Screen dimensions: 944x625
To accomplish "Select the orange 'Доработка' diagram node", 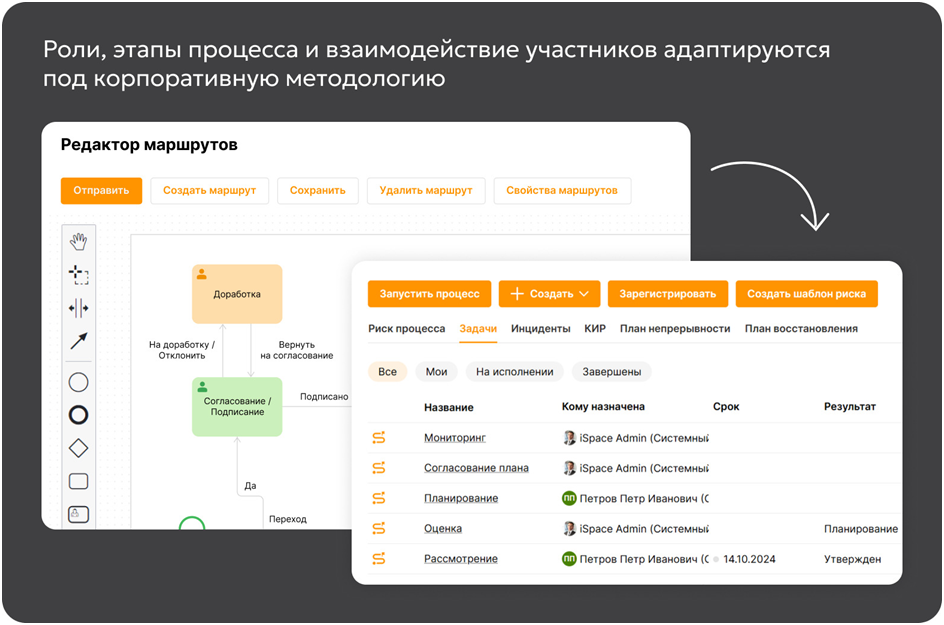I will click(237, 294).
